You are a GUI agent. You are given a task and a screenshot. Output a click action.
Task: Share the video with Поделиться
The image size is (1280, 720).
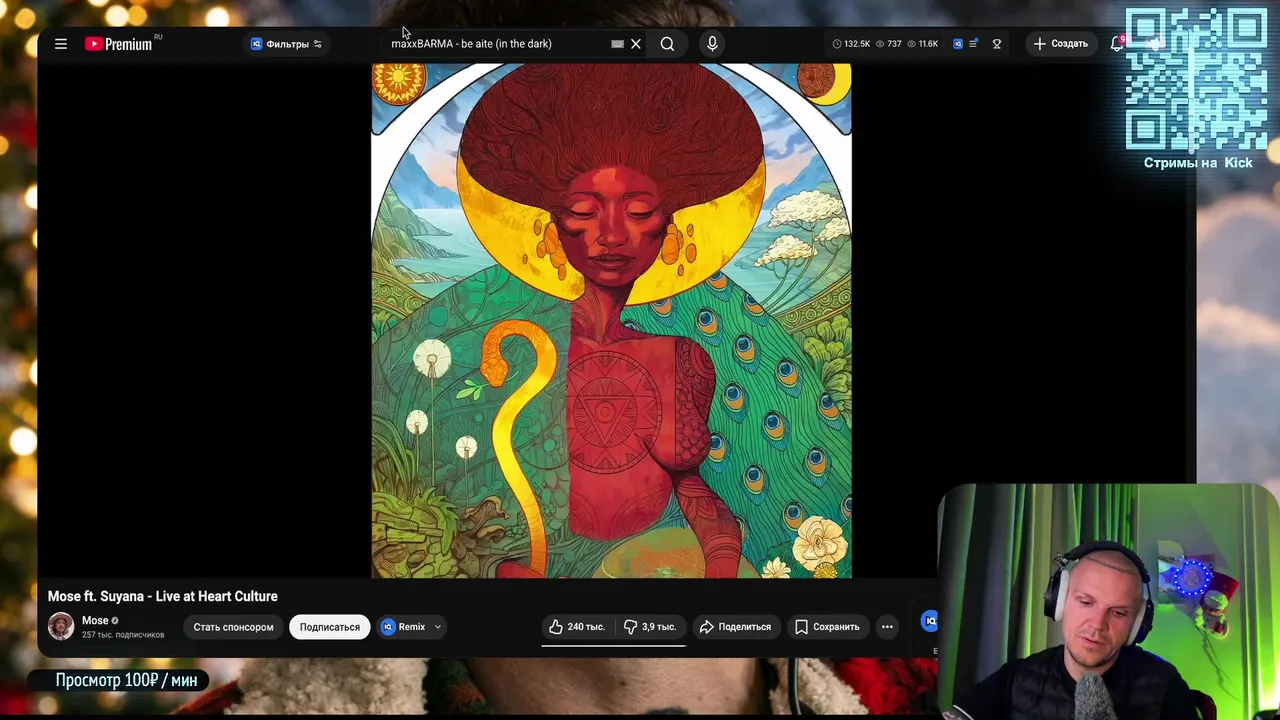point(735,627)
